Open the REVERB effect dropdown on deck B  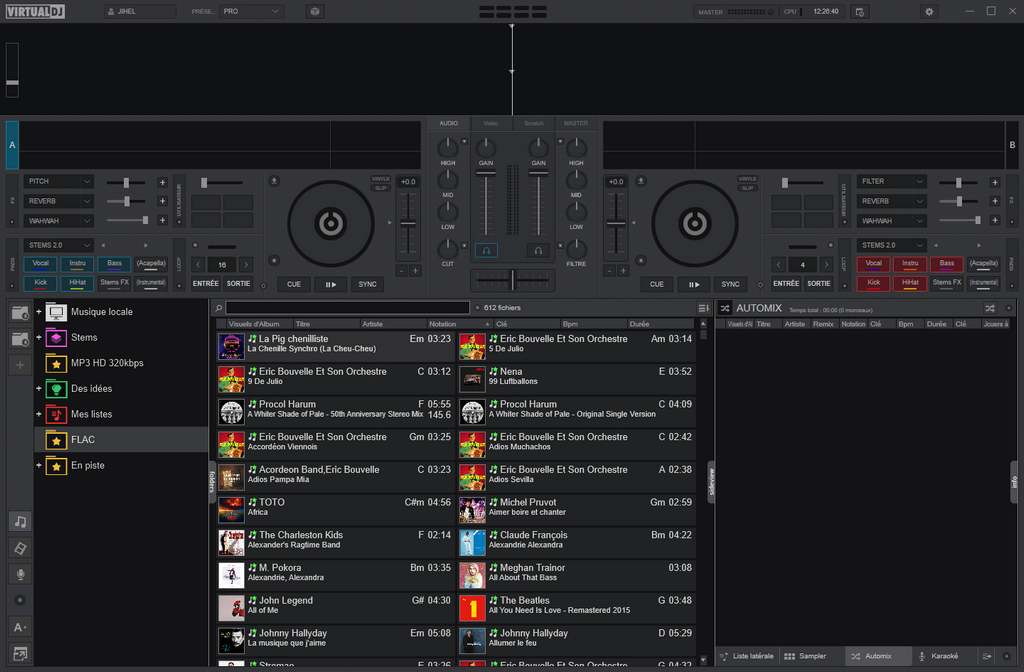[891, 201]
